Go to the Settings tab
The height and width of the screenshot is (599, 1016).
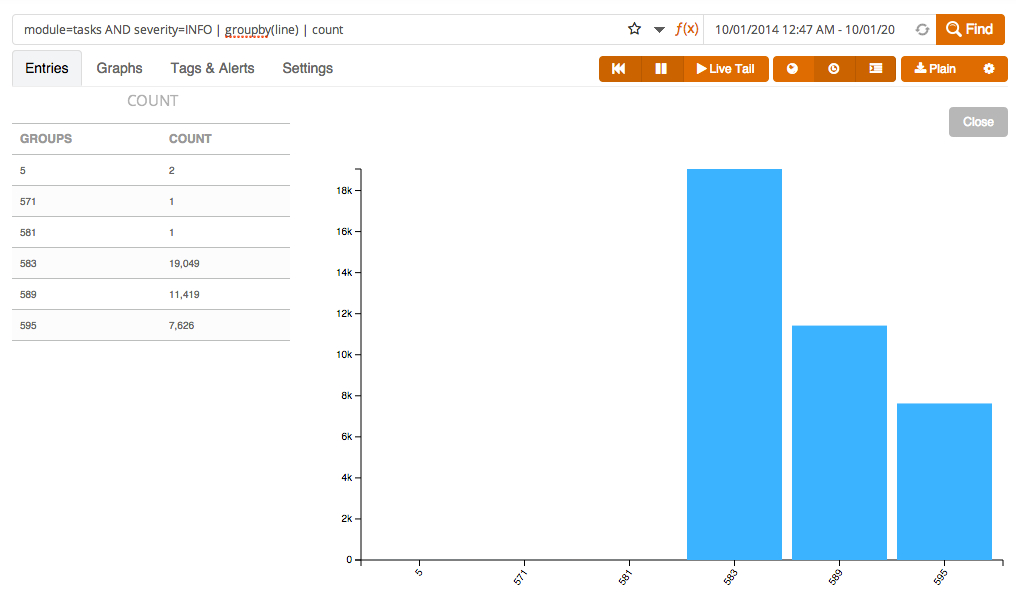pyautogui.click(x=307, y=68)
